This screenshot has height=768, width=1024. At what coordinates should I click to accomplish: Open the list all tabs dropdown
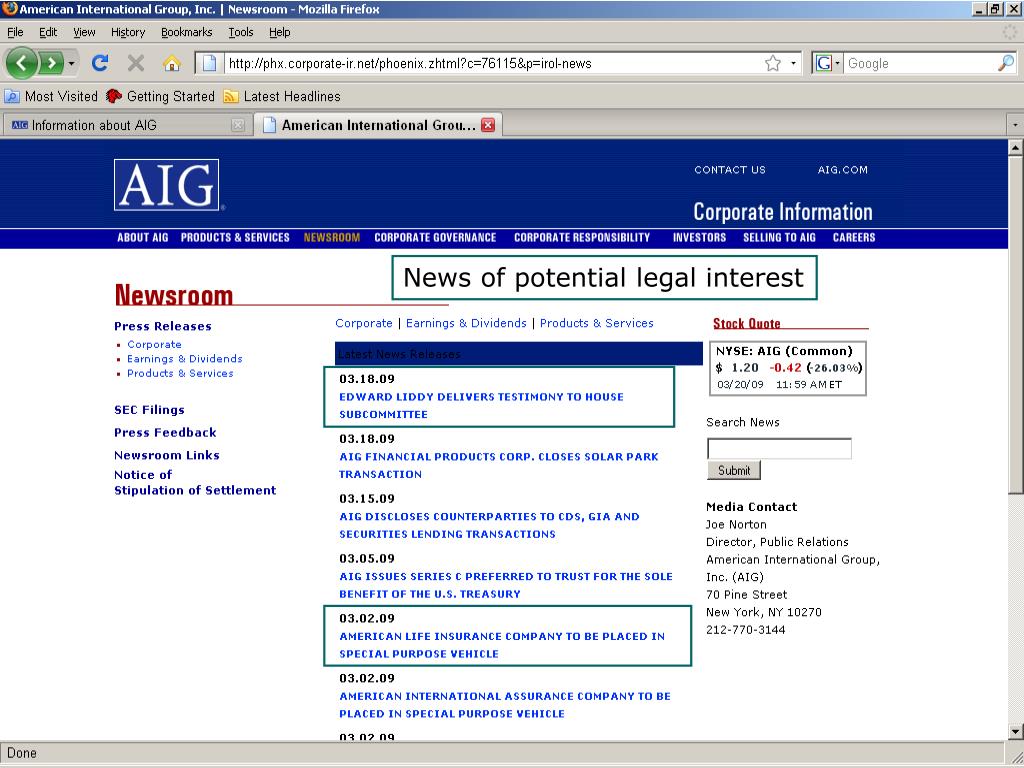(x=1015, y=125)
